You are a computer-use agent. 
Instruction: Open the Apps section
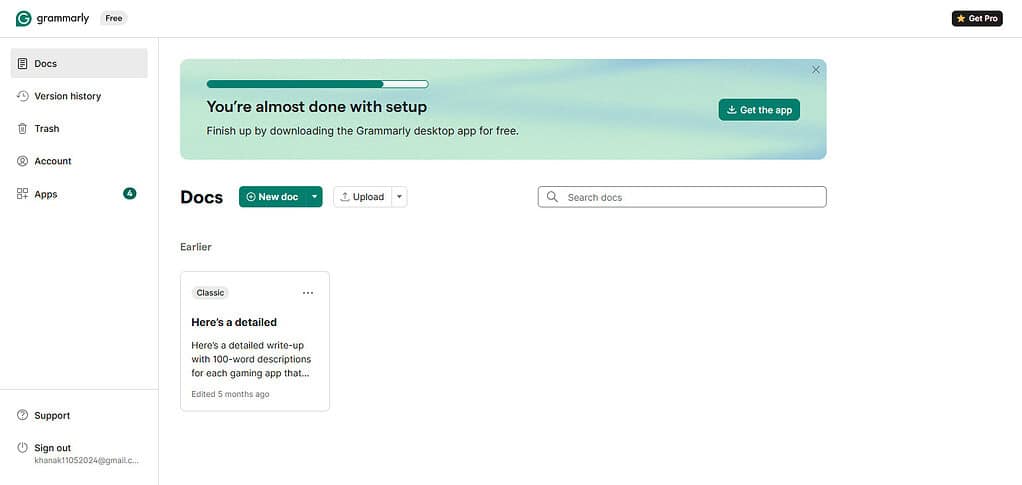(x=79, y=194)
